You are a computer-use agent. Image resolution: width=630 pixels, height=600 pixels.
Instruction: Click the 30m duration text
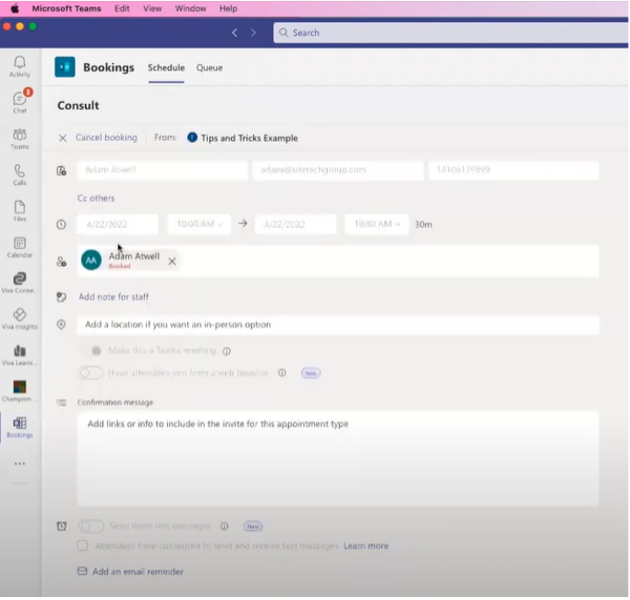[423, 225]
